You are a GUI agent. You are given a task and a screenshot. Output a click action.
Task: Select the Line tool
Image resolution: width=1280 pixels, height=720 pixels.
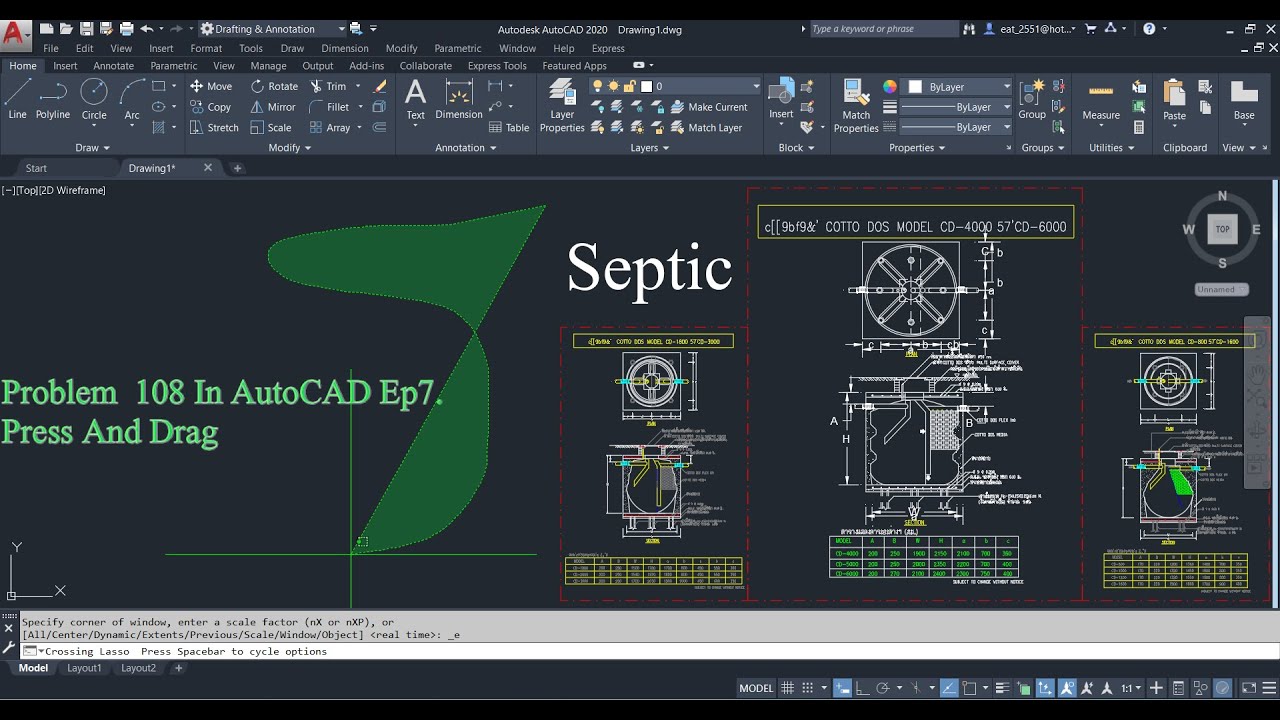pyautogui.click(x=17, y=99)
